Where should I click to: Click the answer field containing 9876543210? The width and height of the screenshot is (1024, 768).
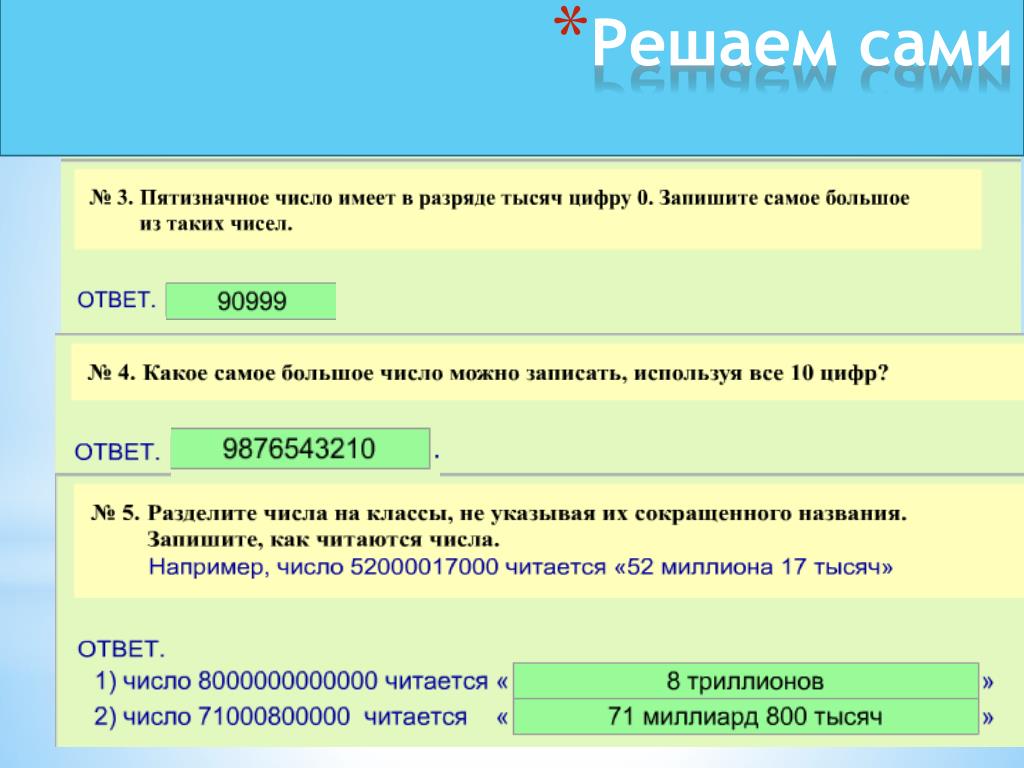300,448
